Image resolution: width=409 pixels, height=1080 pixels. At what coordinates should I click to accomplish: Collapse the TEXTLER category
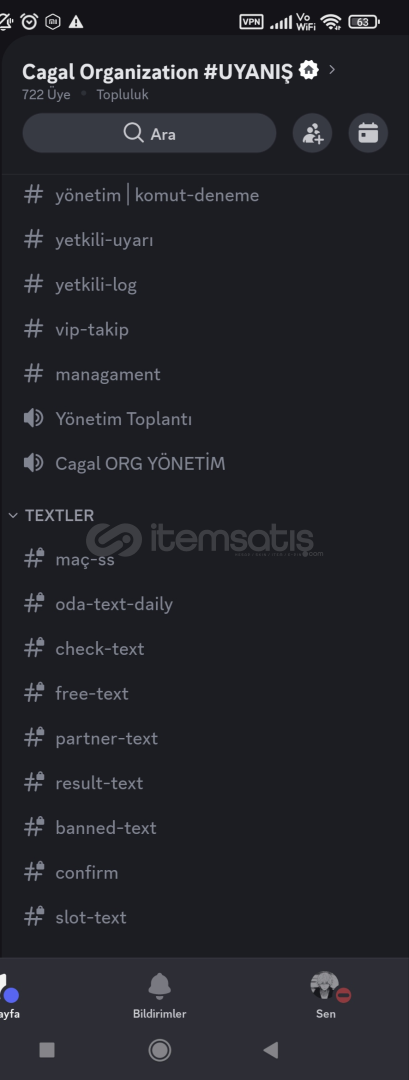pyautogui.click(x=52, y=515)
